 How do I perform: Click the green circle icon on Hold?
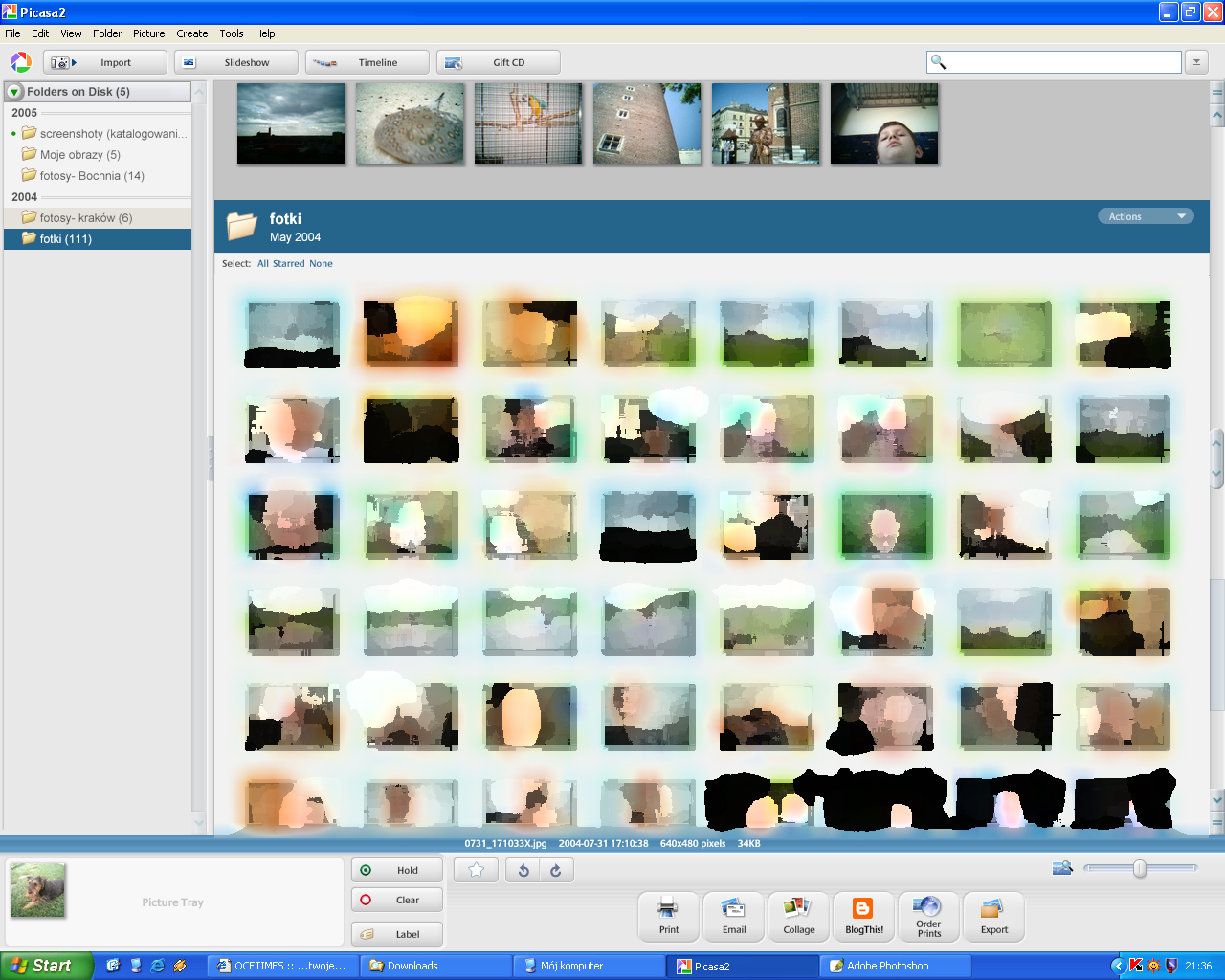click(x=366, y=870)
